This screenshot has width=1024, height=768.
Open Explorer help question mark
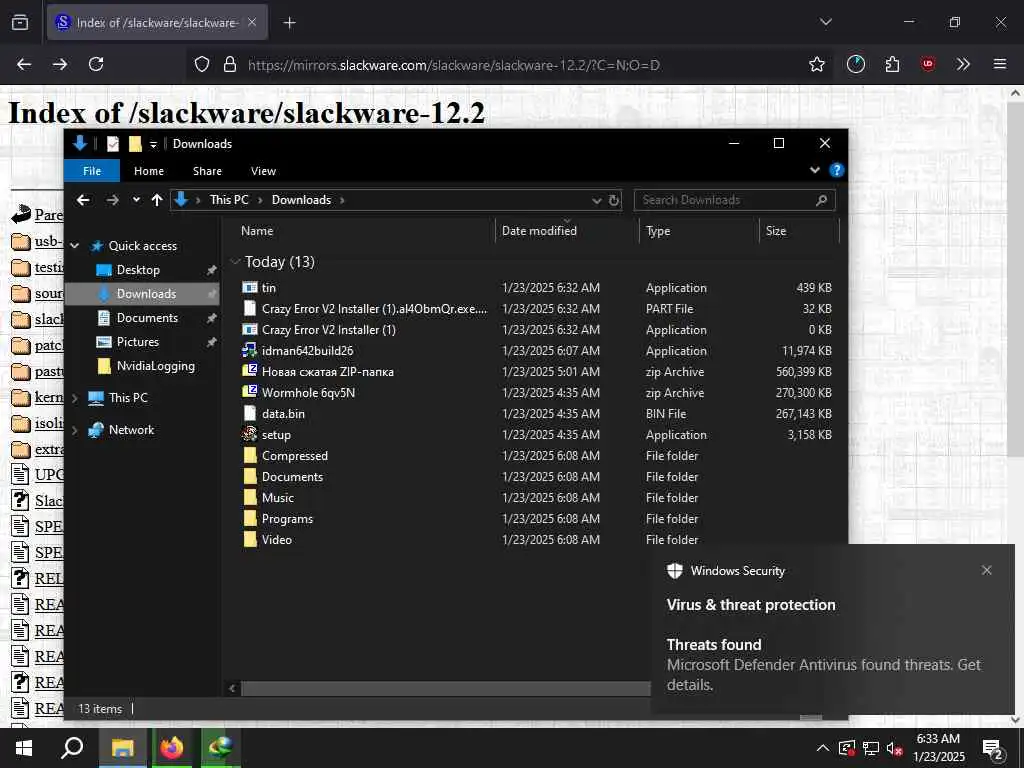coord(836,170)
